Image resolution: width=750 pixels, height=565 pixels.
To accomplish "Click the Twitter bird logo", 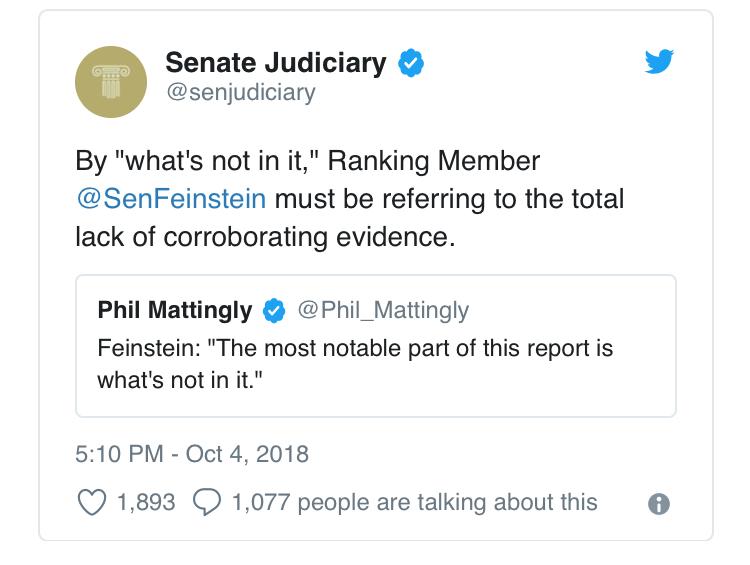I will tap(659, 61).
